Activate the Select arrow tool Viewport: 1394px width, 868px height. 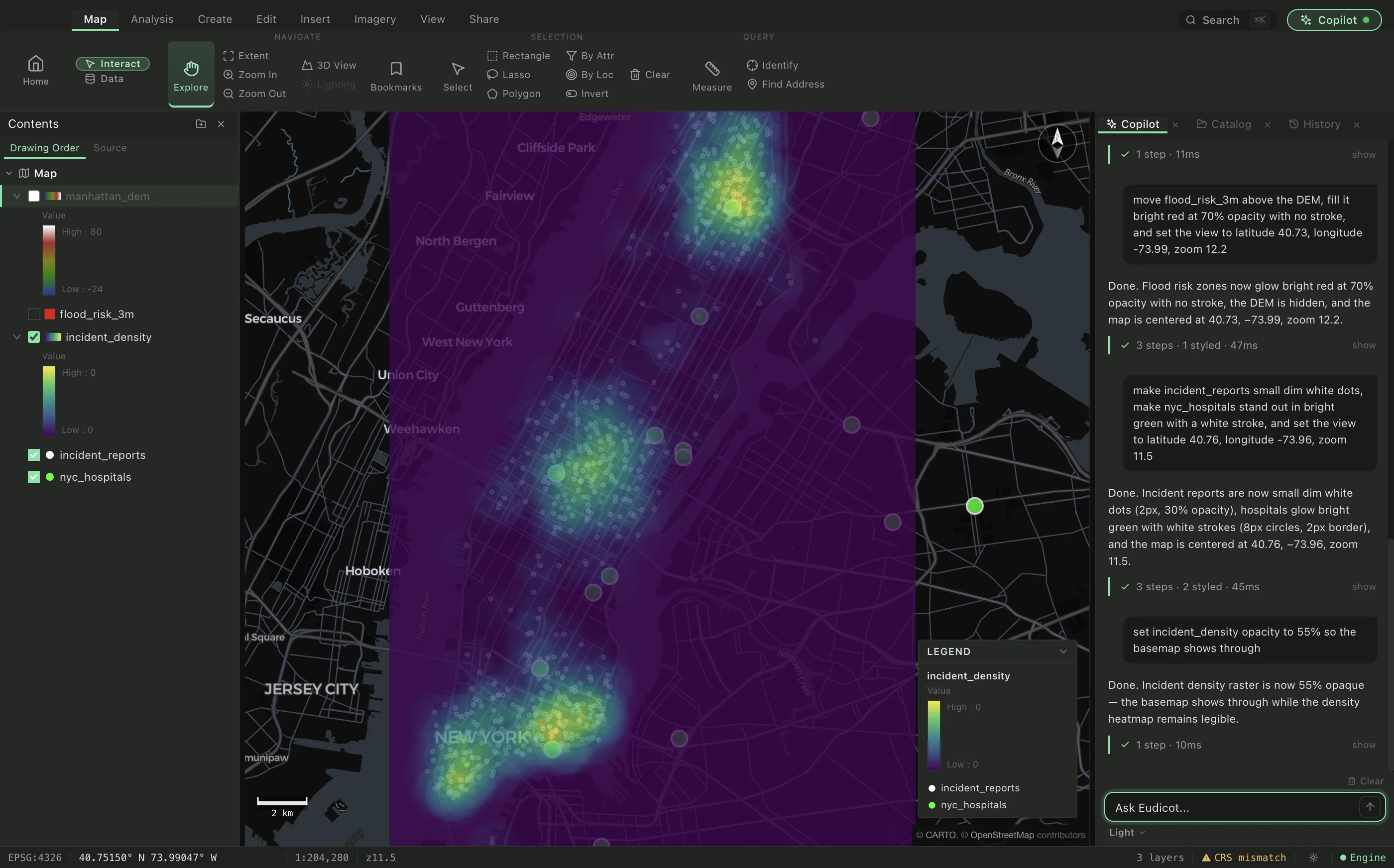tap(458, 76)
